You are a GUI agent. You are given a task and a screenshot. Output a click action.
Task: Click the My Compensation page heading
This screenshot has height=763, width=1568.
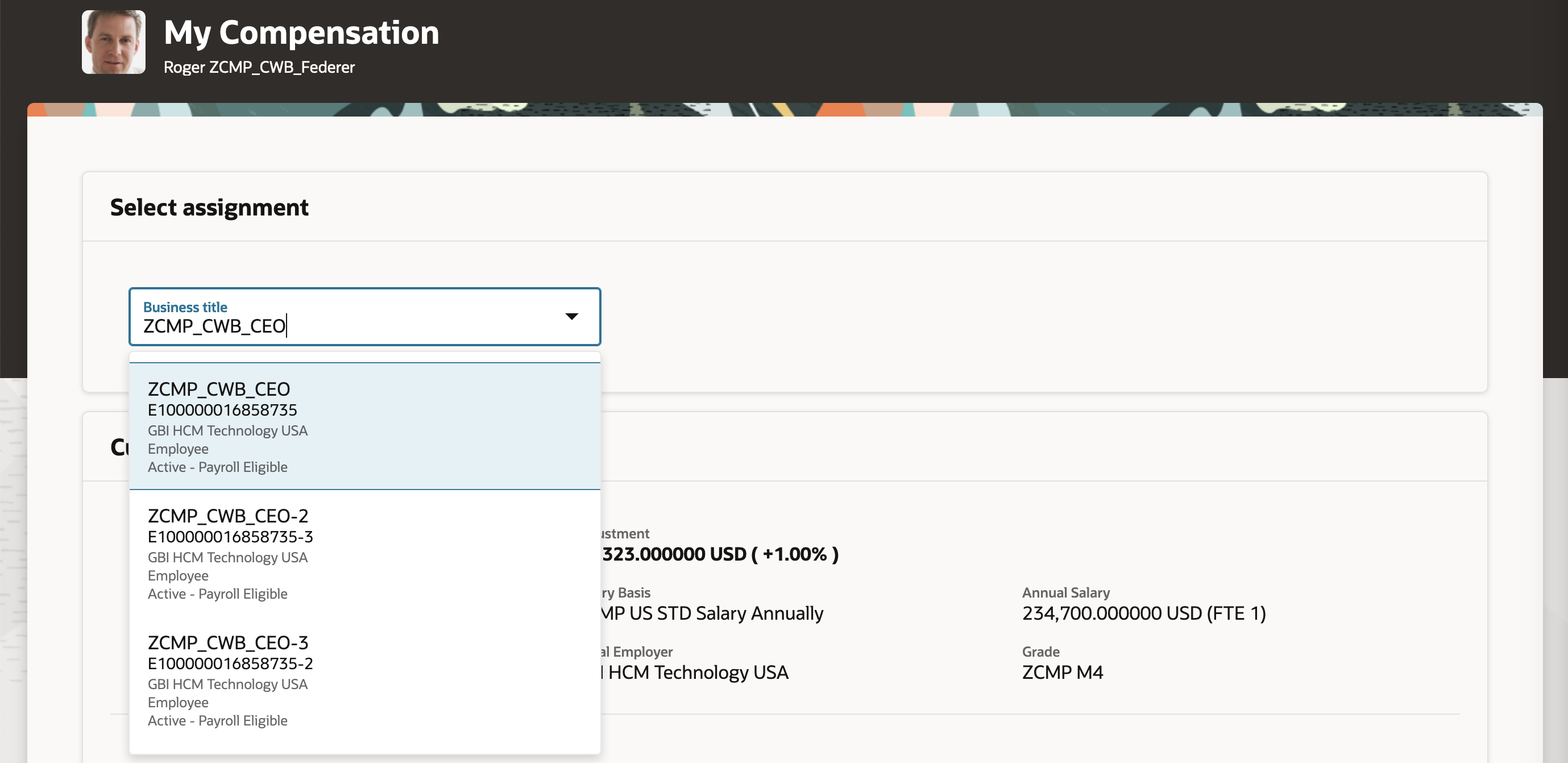point(301,32)
